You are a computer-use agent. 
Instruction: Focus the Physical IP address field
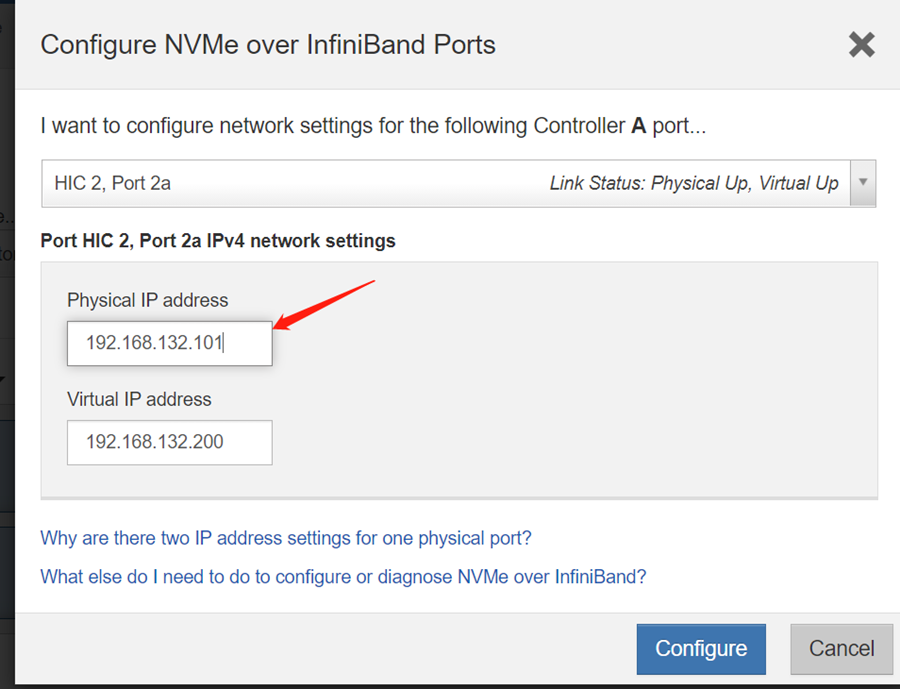[x=170, y=343]
